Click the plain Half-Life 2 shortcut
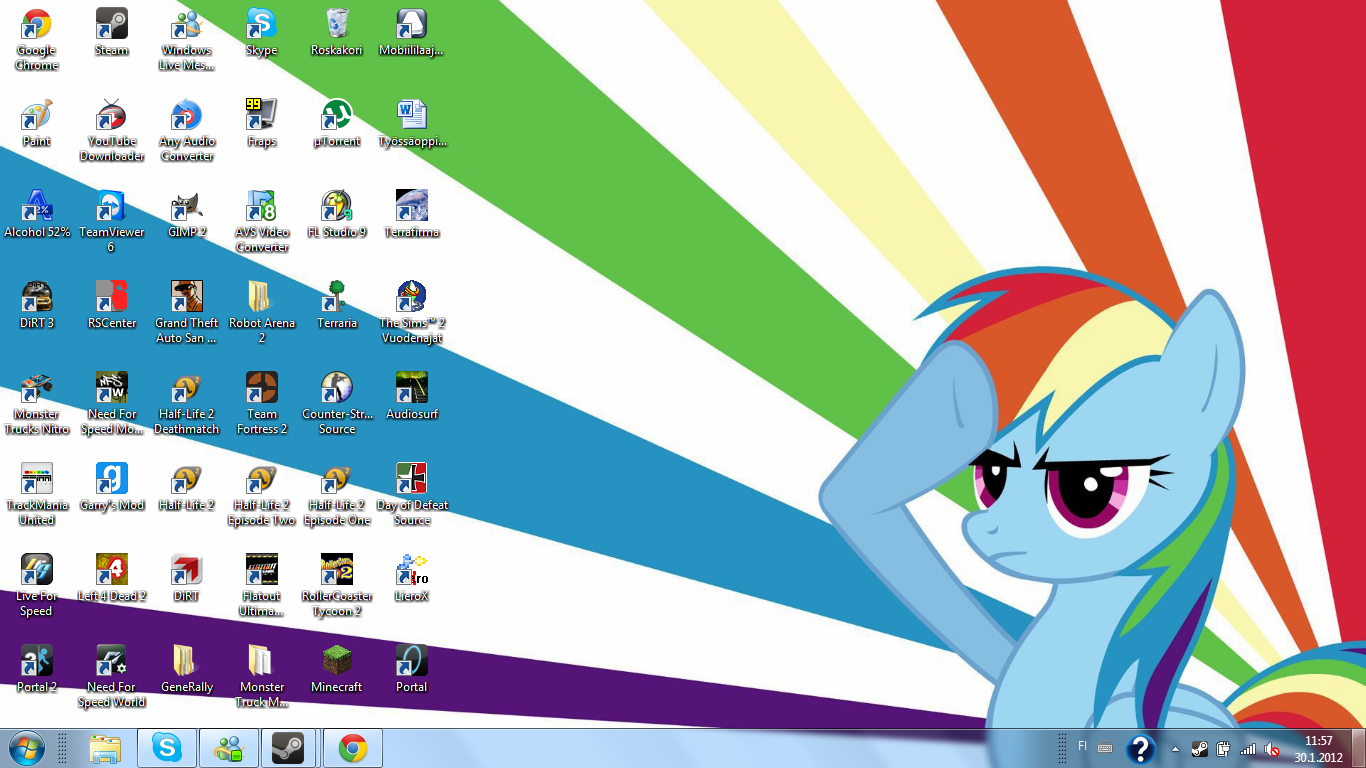This screenshot has width=1366, height=768. pyautogui.click(x=187, y=488)
